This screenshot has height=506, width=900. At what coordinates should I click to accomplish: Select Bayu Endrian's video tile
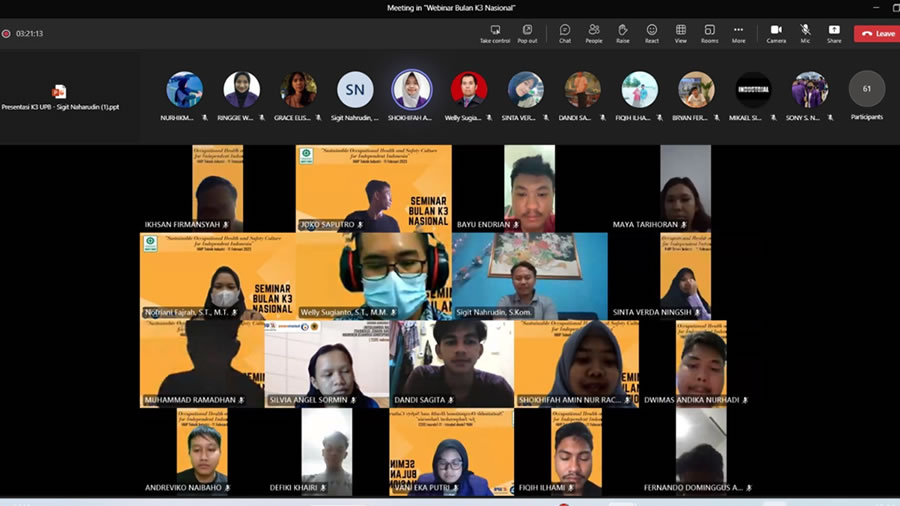[529, 188]
